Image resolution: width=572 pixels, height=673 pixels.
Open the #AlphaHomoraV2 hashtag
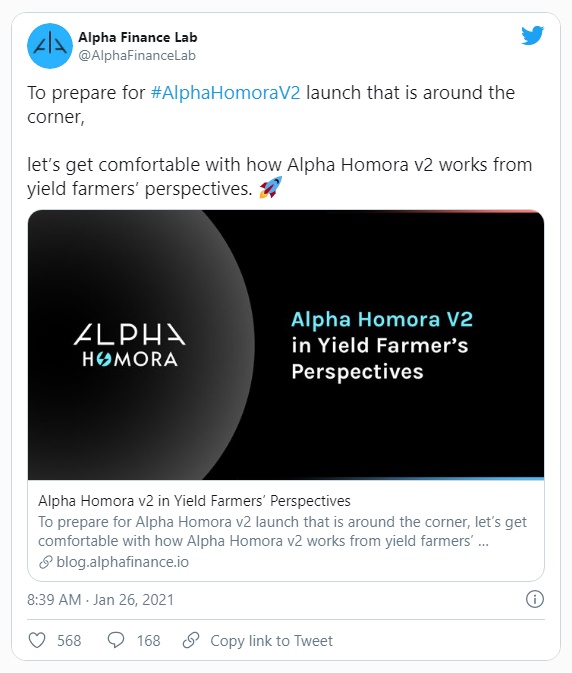(x=226, y=93)
